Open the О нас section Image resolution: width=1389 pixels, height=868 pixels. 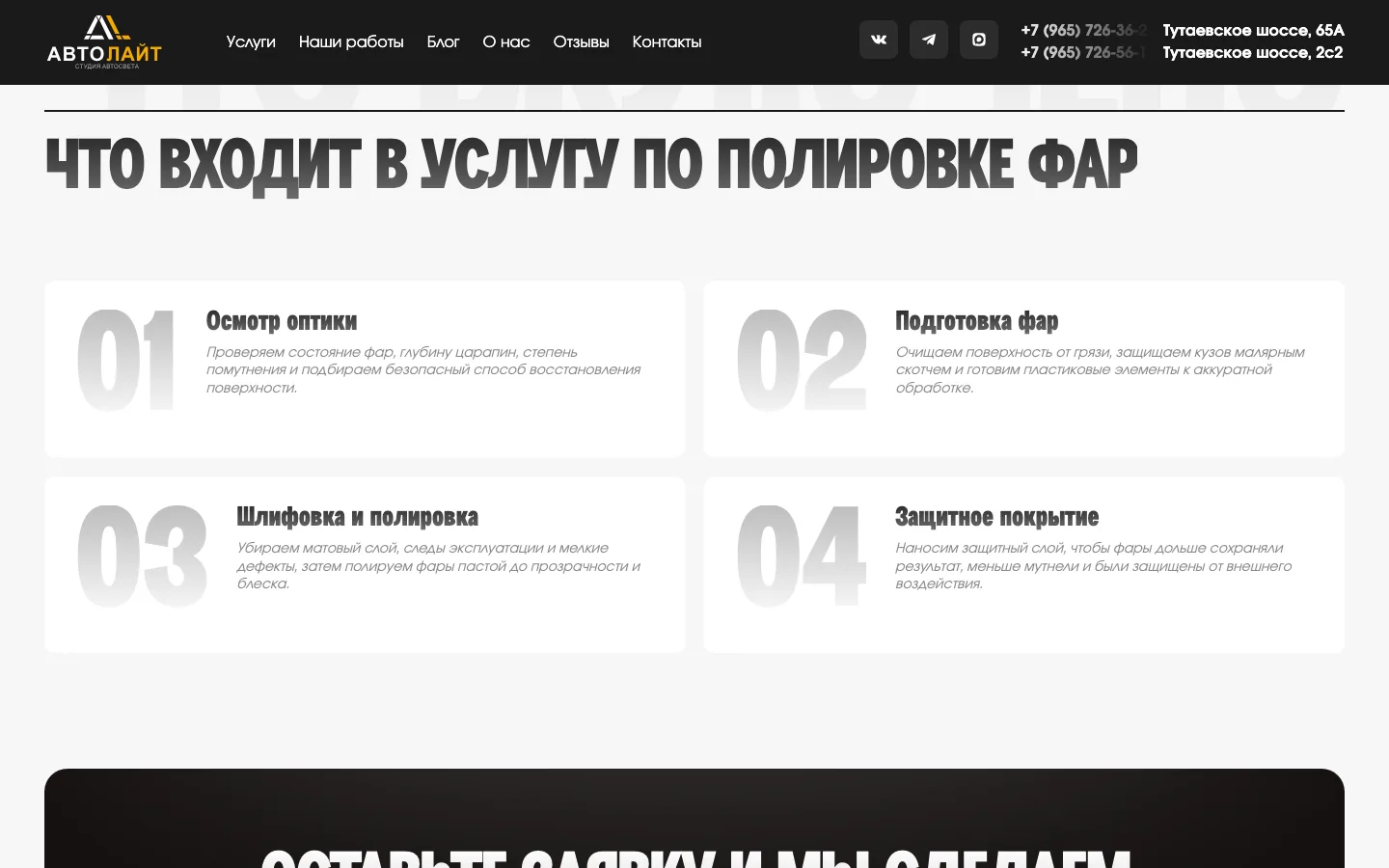(x=506, y=41)
